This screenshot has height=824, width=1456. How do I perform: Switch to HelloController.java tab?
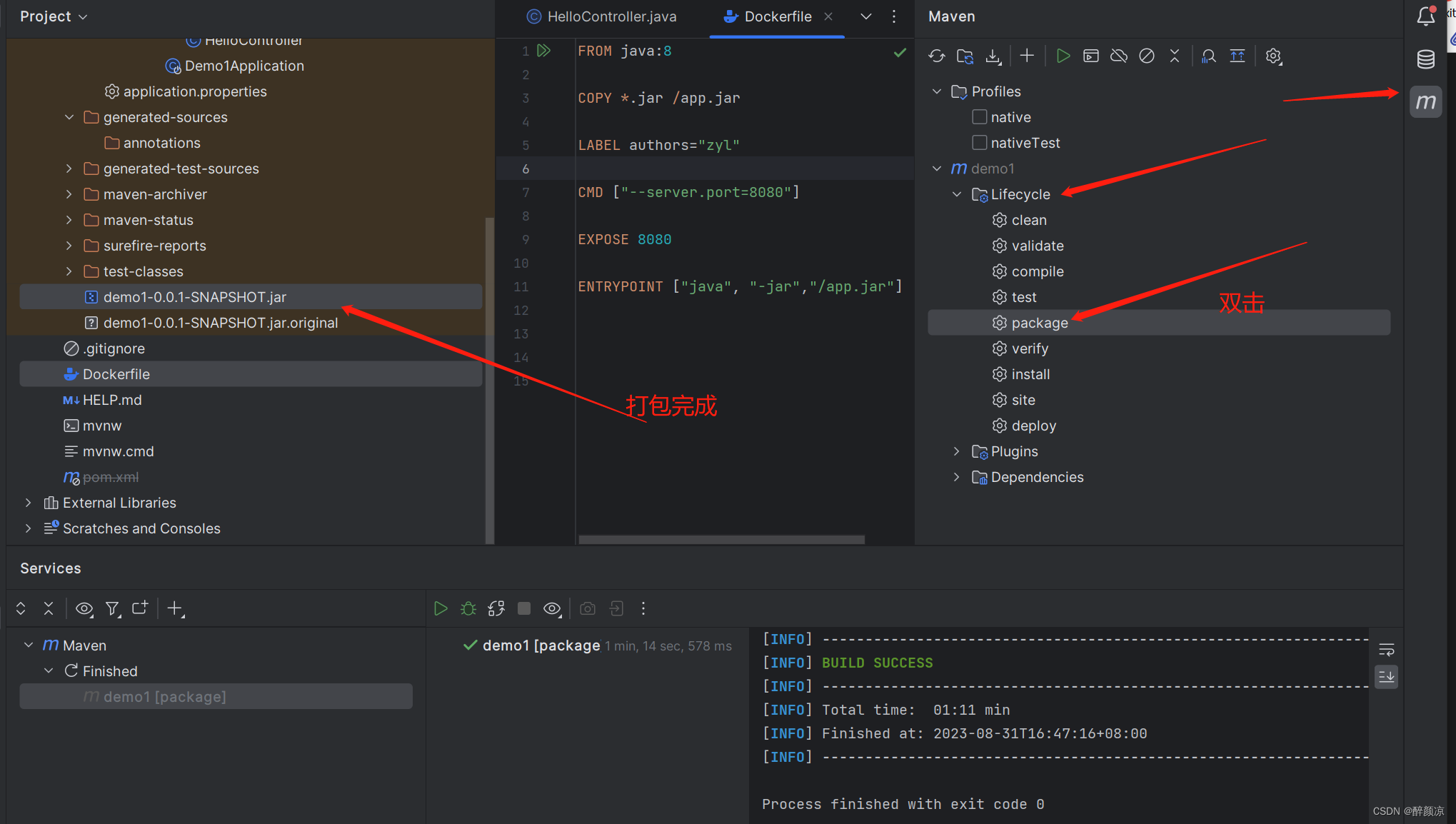pyautogui.click(x=602, y=16)
